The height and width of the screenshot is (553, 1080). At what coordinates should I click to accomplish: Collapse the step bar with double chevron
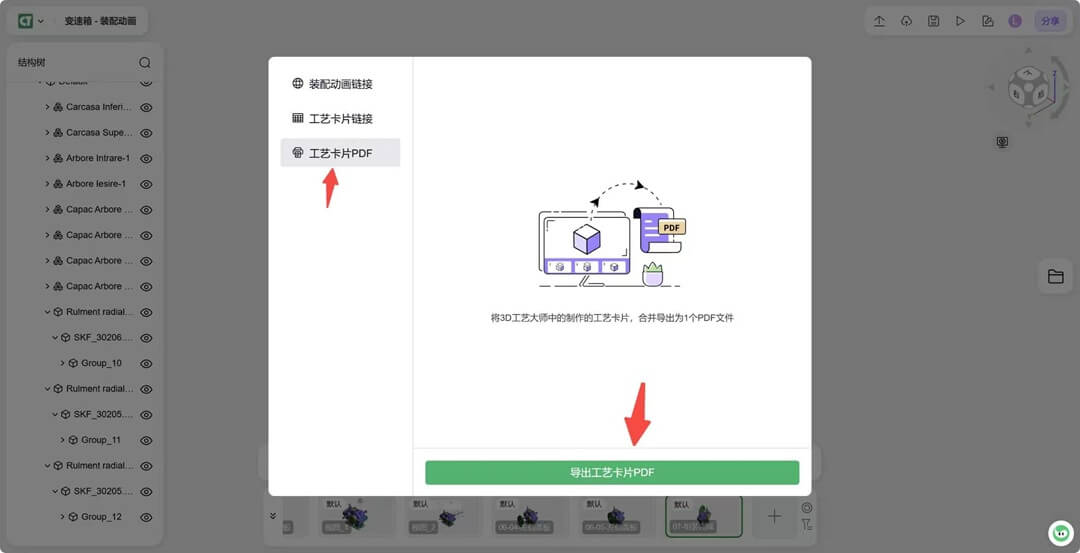click(273, 516)
